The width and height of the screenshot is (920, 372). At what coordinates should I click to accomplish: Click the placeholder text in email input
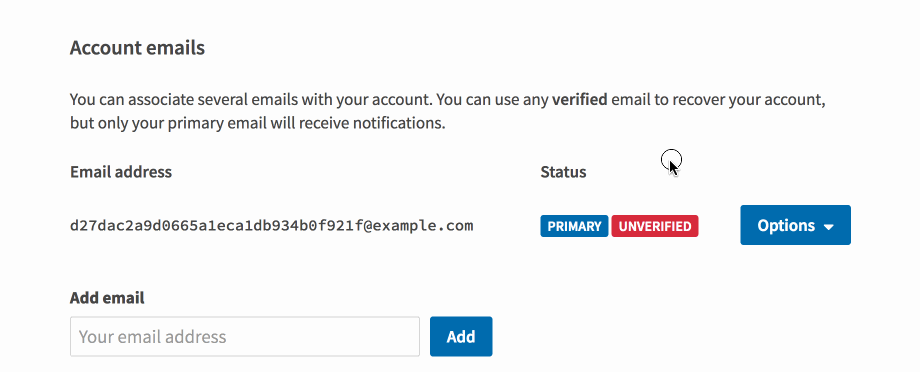coord(153,337)
